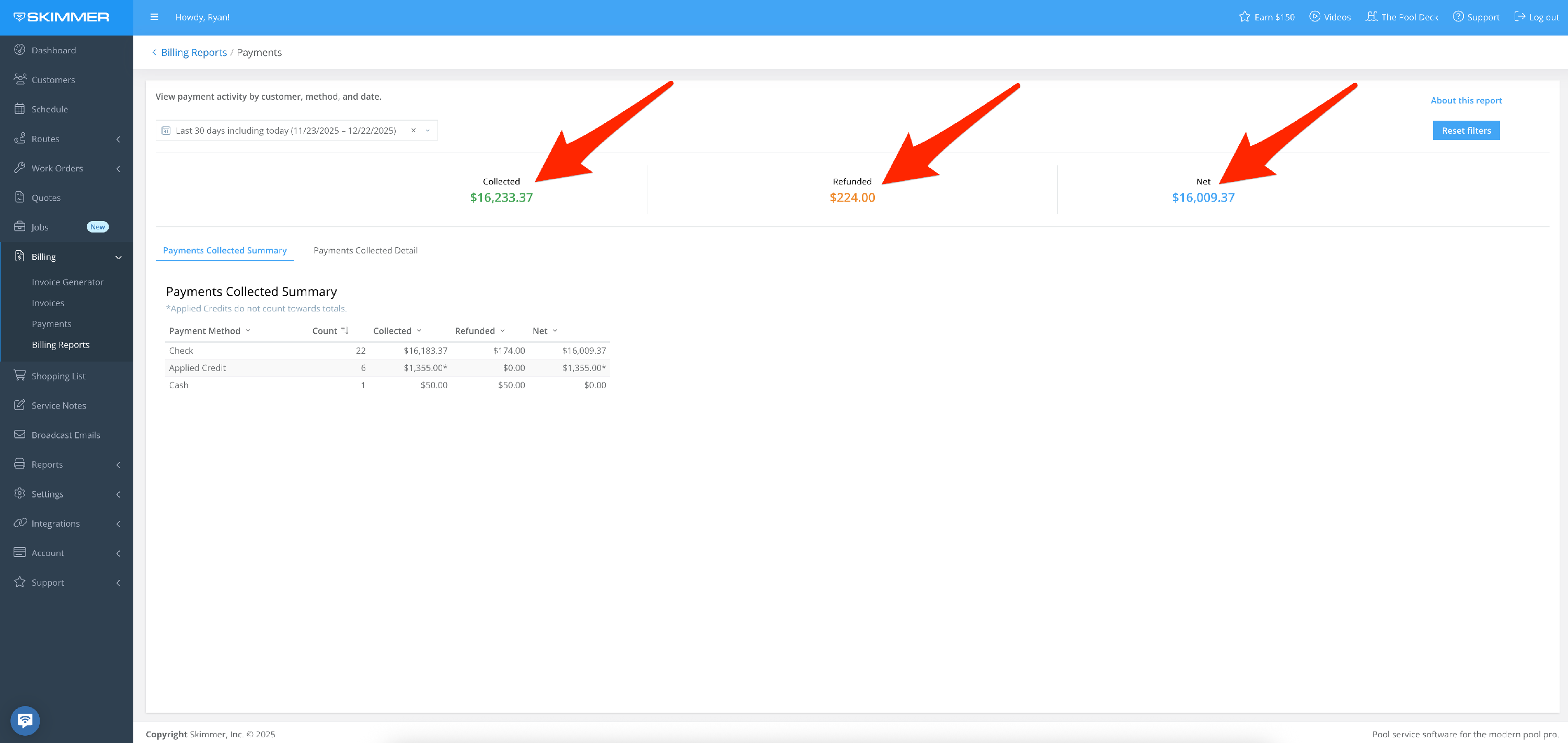The width and height of the screenshot is (1568, 743).
Task: Go back to Billing Reports breadcrumb
Action: pyautogui.click(x=193, y=52)
